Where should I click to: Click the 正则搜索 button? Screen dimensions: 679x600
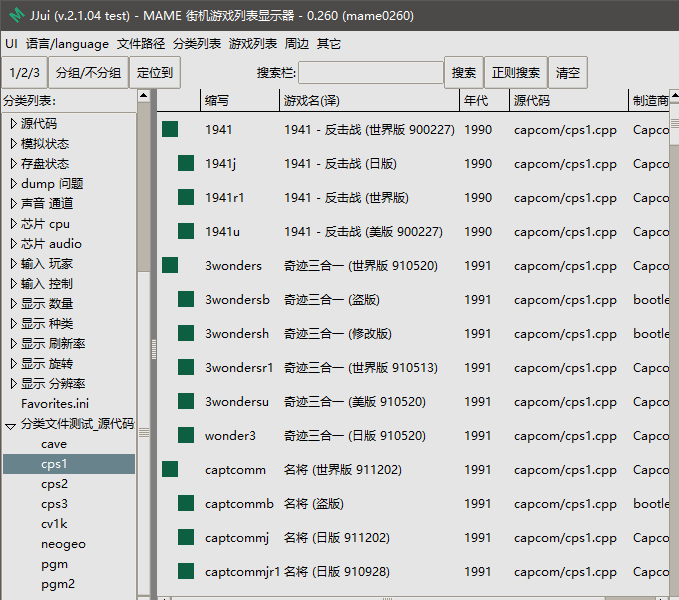(516, 72)
